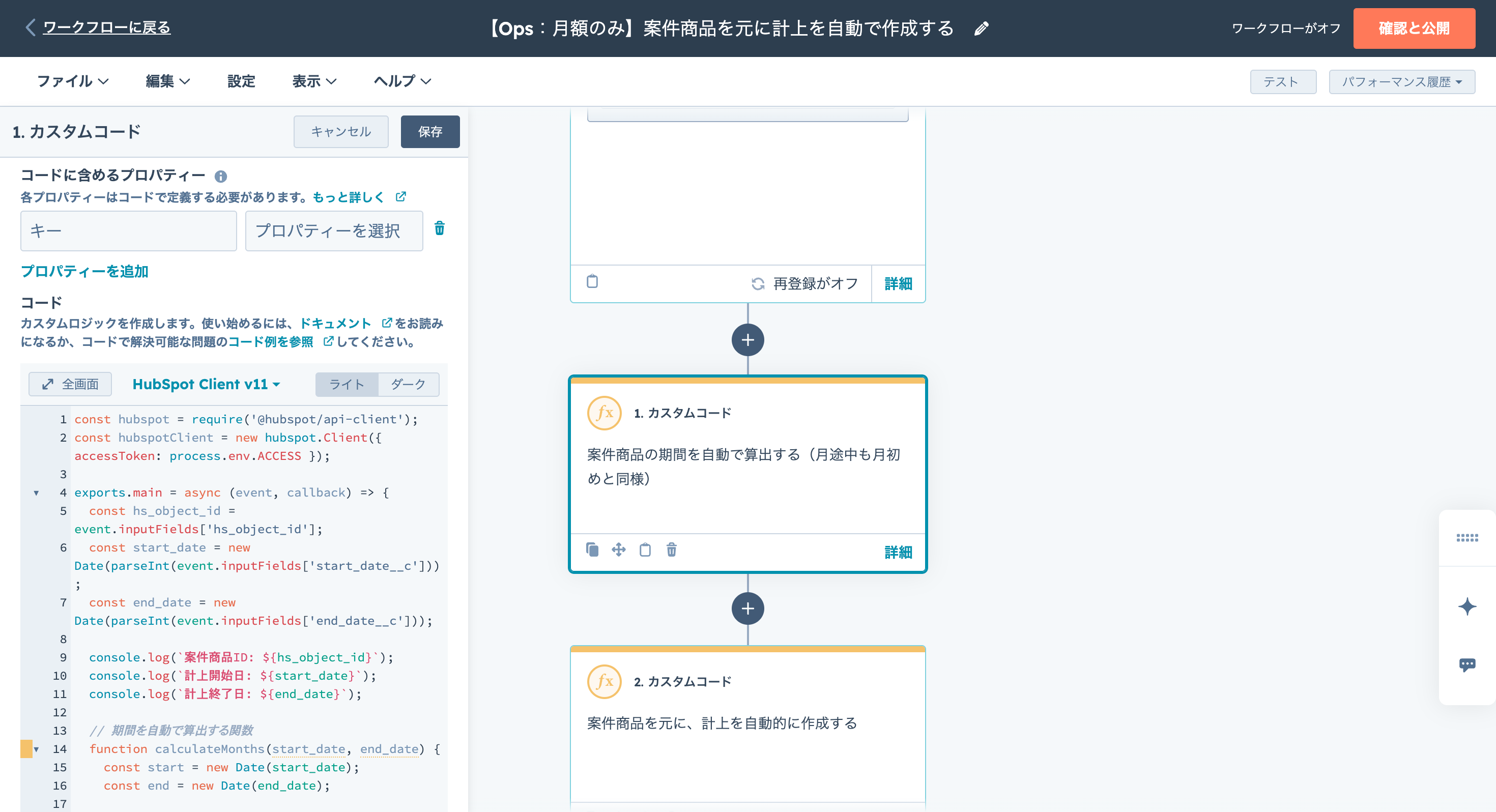Expand editor with 全画面 button
Screen dimensions: 1496x812
70,385
